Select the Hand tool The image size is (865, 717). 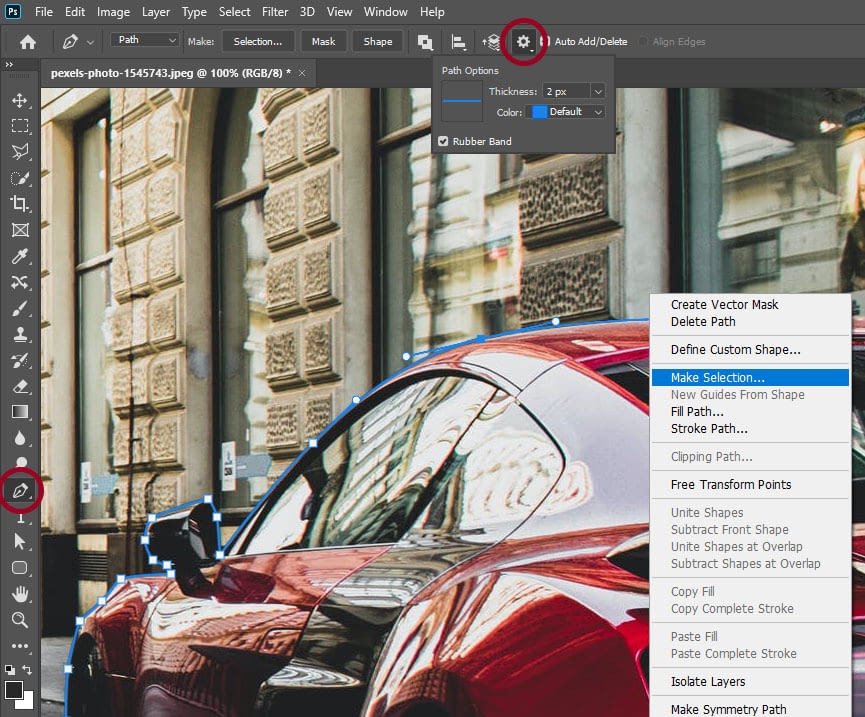[x=20, y=593]
